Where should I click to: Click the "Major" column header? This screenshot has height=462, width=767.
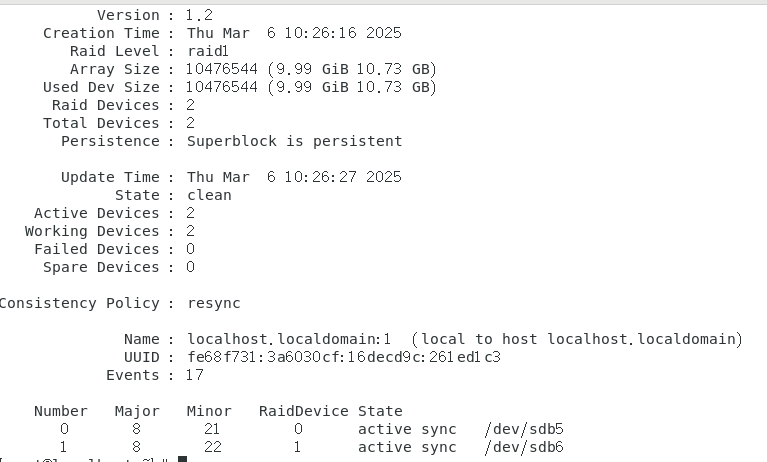(137, 411)
